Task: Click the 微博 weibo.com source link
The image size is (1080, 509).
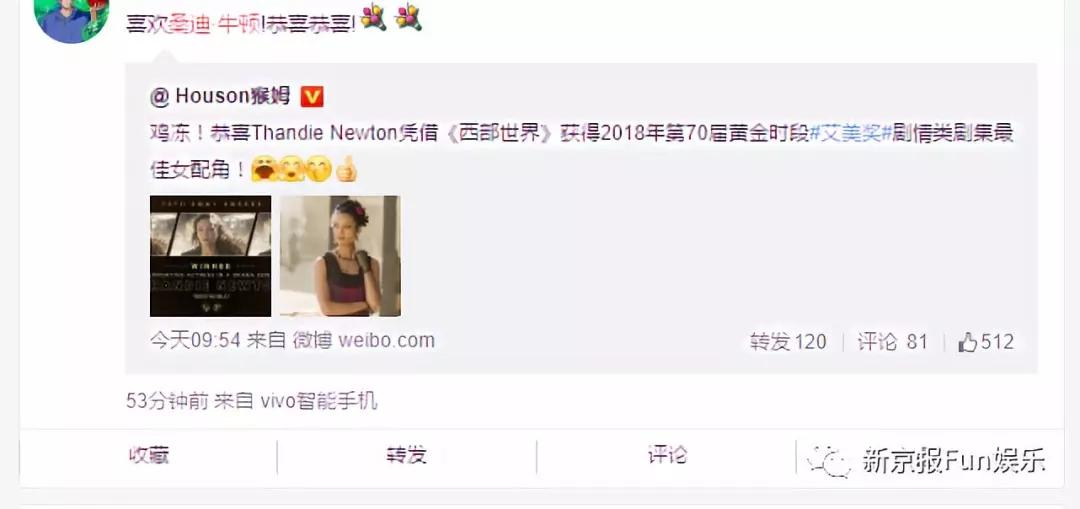Action: coord(364,340)
